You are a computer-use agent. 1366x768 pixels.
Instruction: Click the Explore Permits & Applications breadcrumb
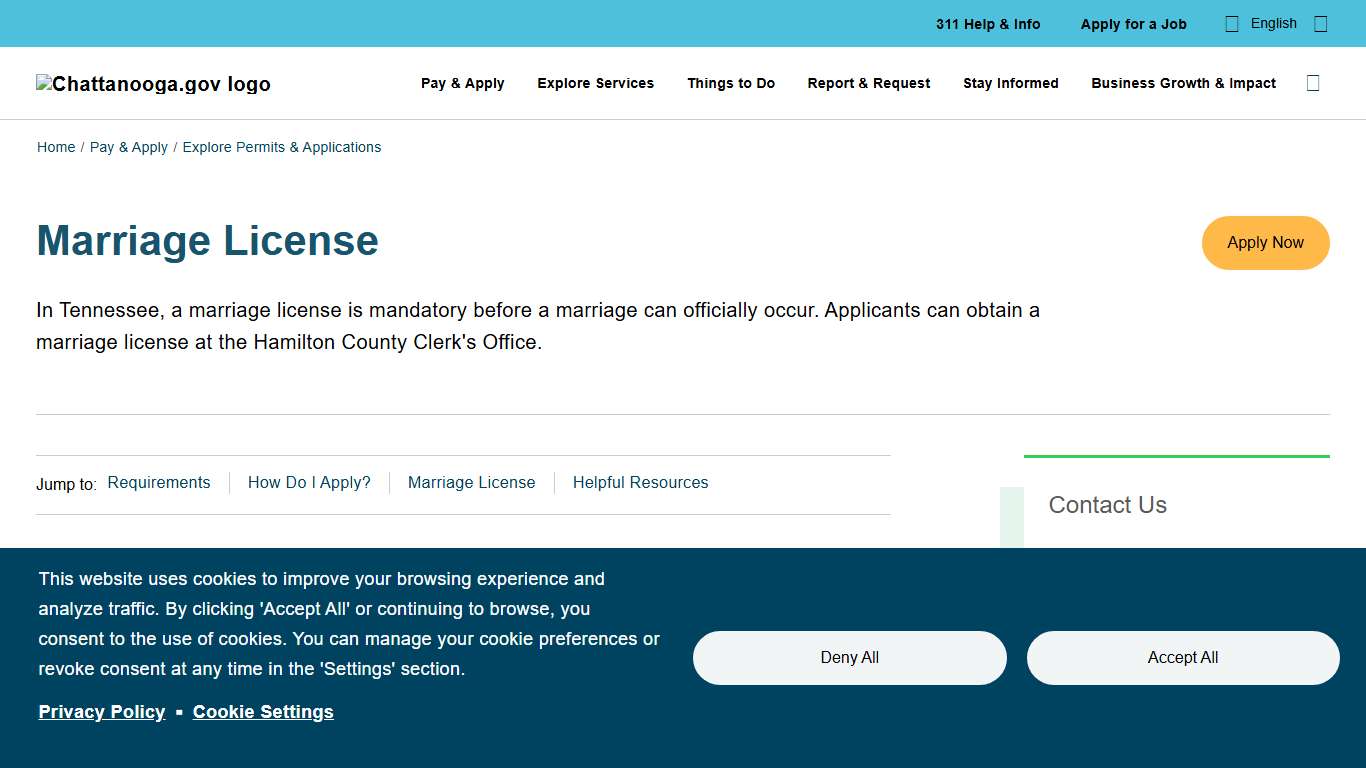pyautogui.click(x=281, y=147)
